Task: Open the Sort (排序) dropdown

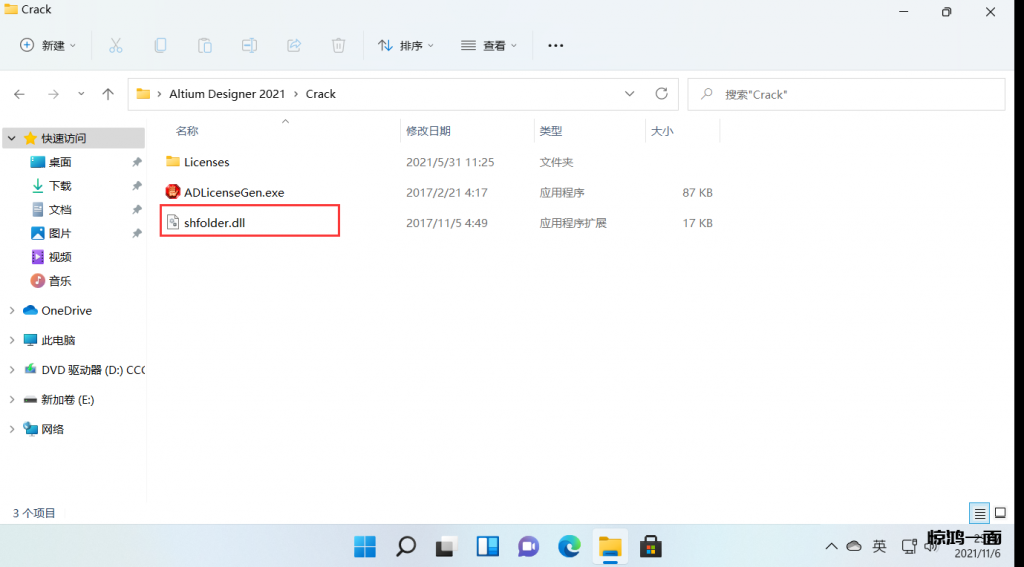Action: point(406,45)
